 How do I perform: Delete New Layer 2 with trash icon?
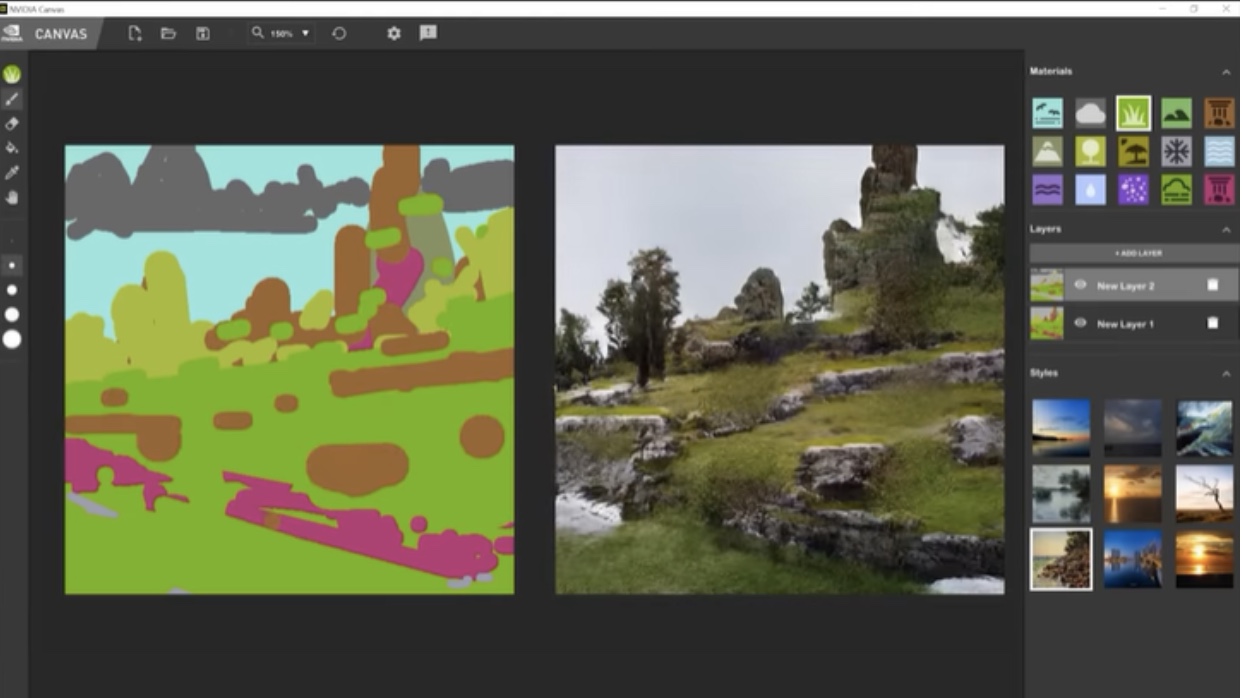1212,285
